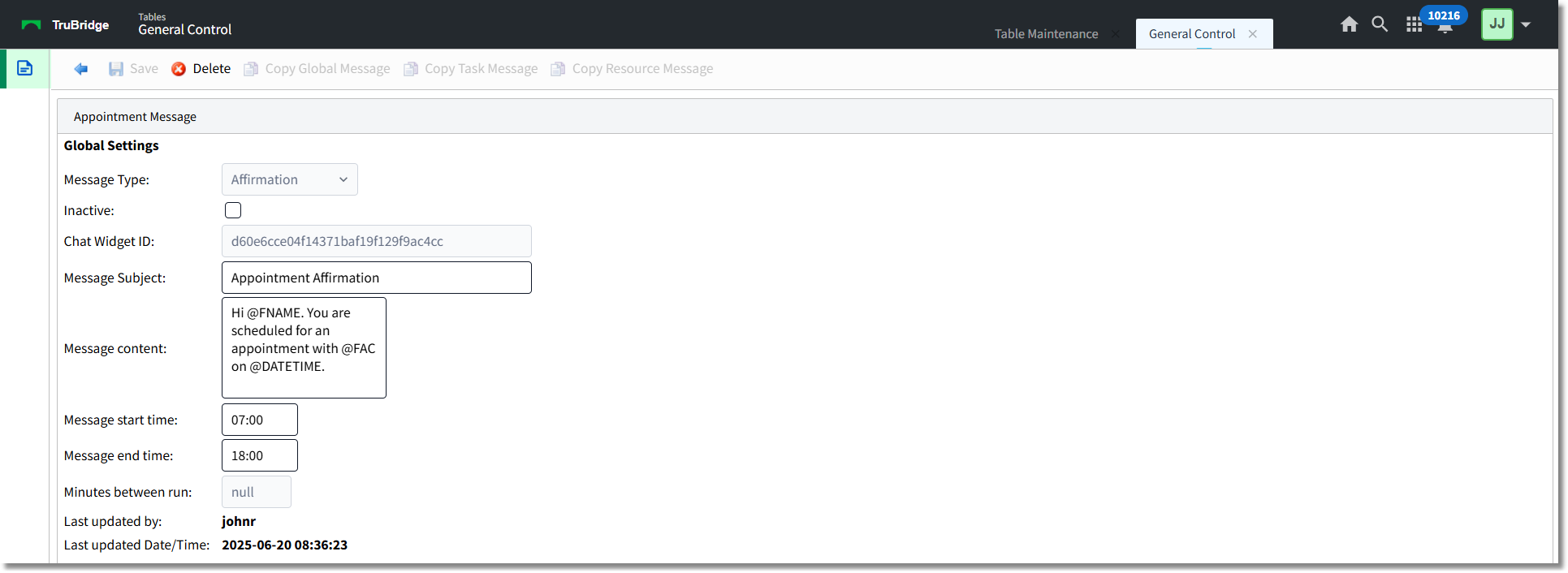This screenshot has width=1568, height=573.
Task: Click the Save floppy disk icon
Action: [116, 69]
